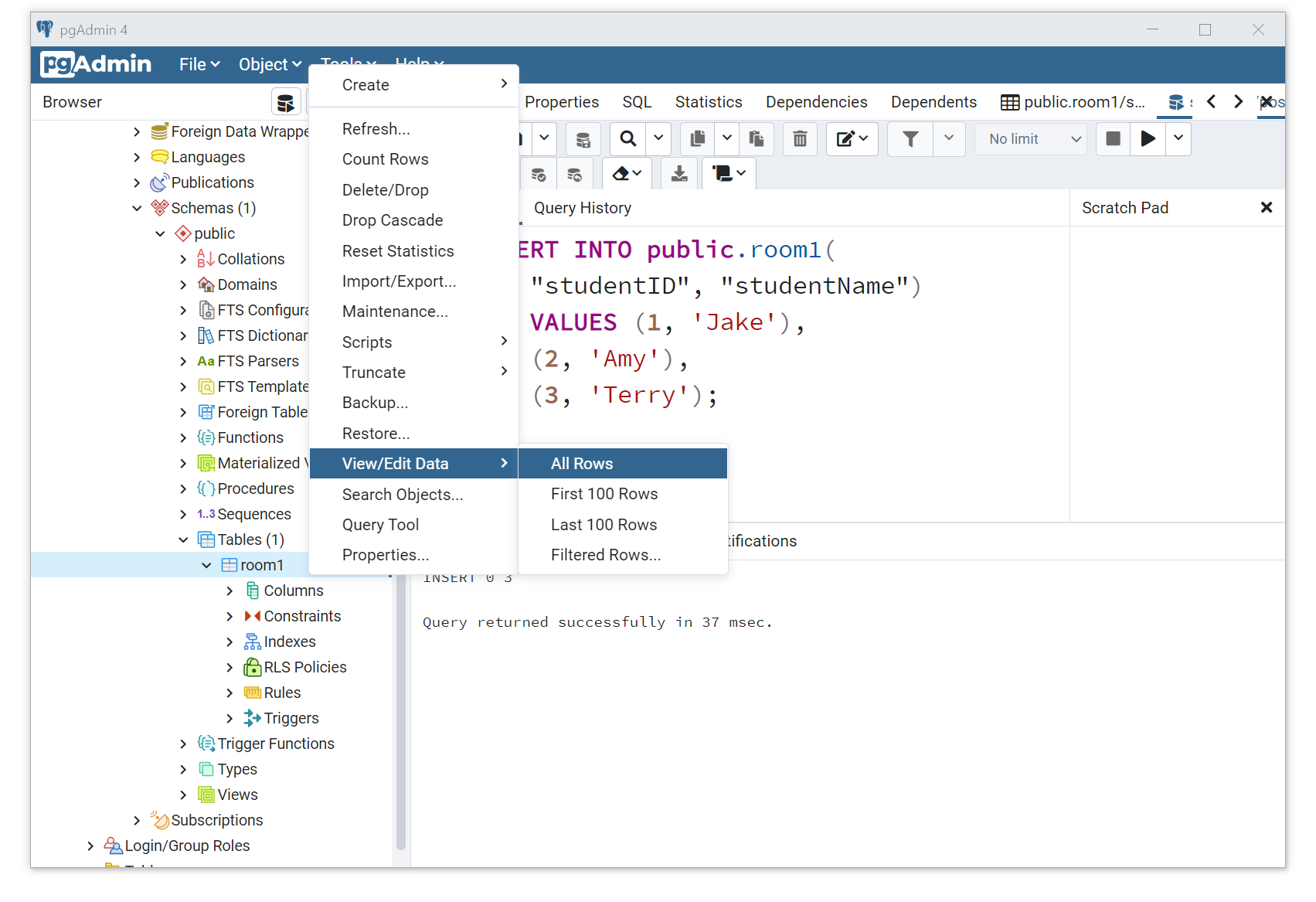Image resolution: width=1316 pixels, height=902 pixels.
Task: Select View/Edit Data menu item
Action: pos(414,464)
